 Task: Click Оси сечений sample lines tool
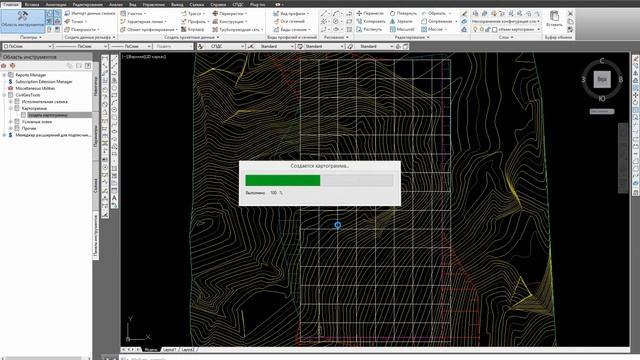pos(289,21)
